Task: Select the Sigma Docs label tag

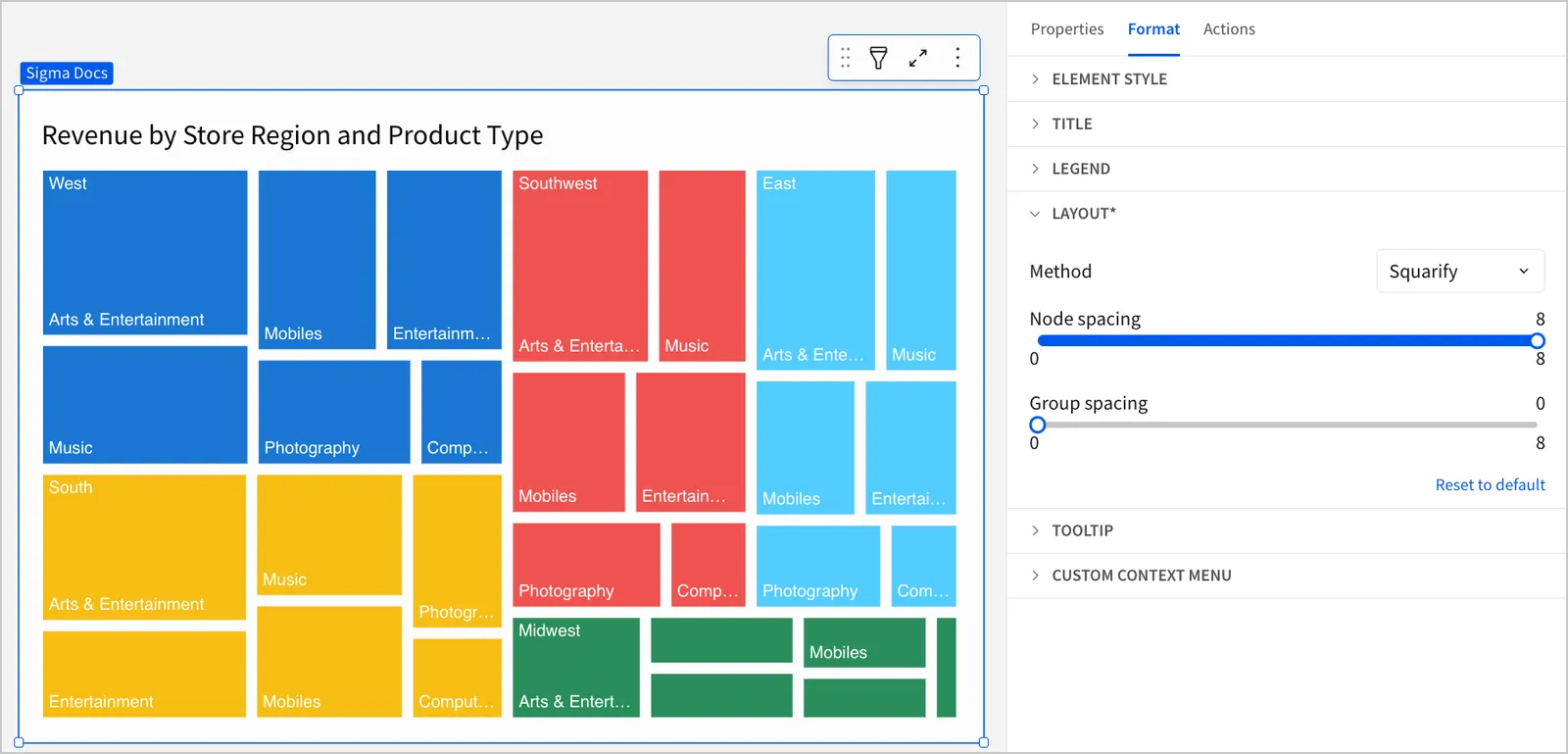Action: pyautogui.click(x=67, y=74)
